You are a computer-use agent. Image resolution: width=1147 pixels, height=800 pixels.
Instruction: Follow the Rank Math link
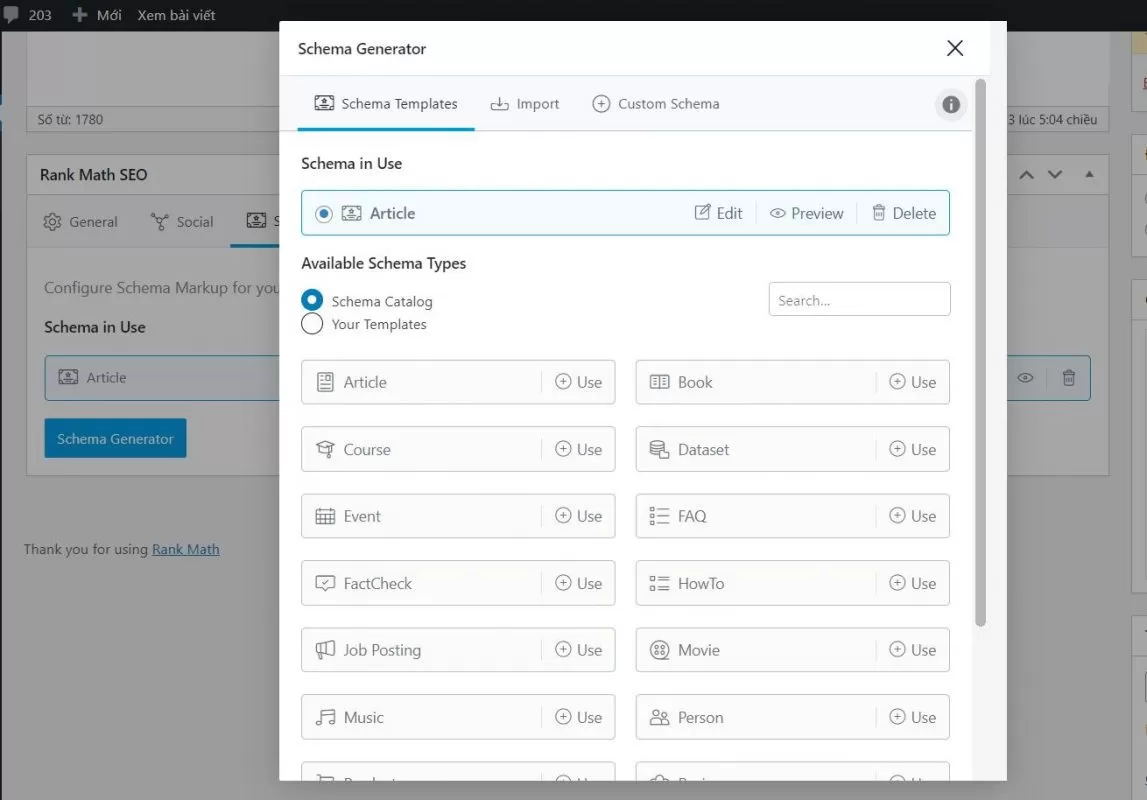point(186,549)
